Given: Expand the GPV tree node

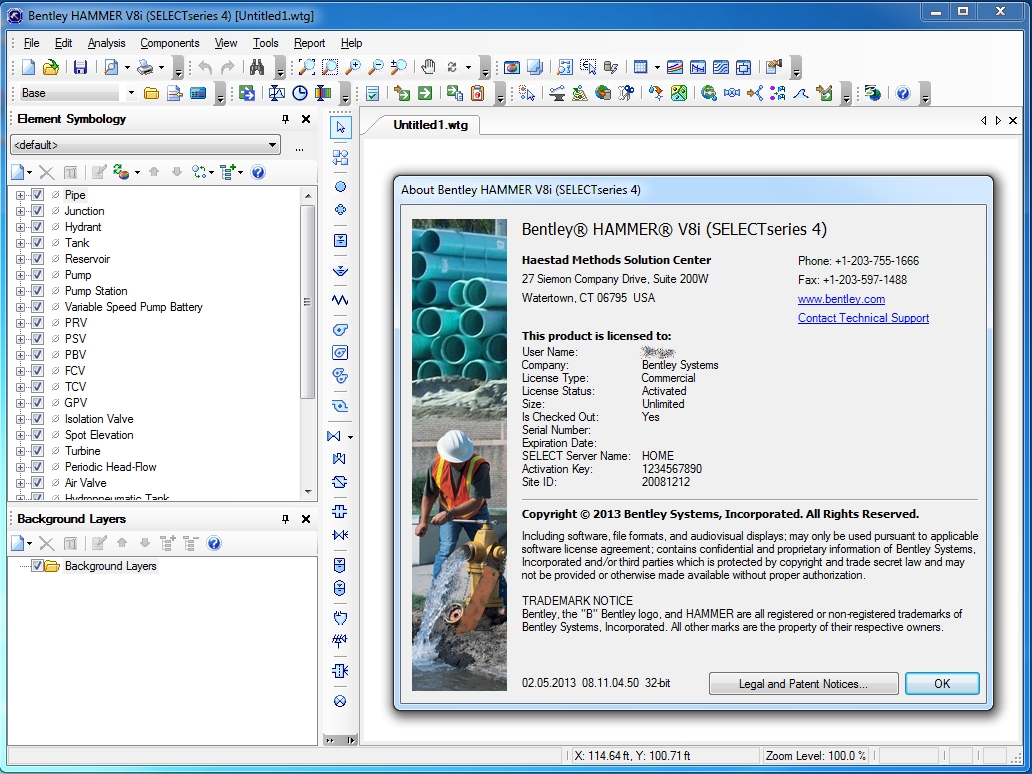Looking at the screenshot, I should 20,403.
